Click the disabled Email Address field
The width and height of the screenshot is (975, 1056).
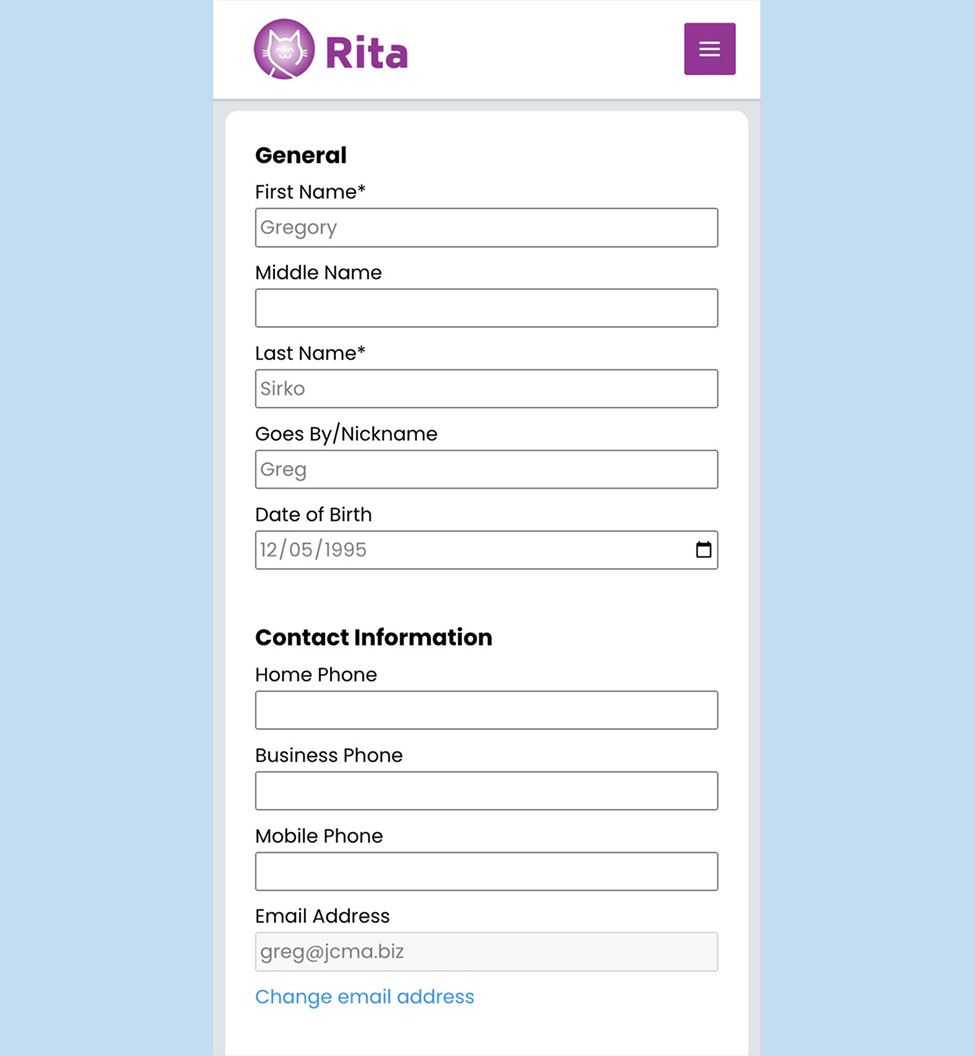[x=486, y=952]
